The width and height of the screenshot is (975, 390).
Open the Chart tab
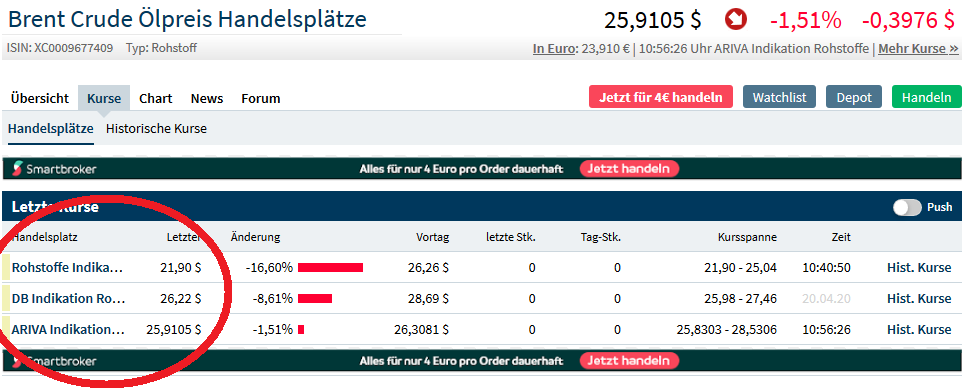pos(155,98)
